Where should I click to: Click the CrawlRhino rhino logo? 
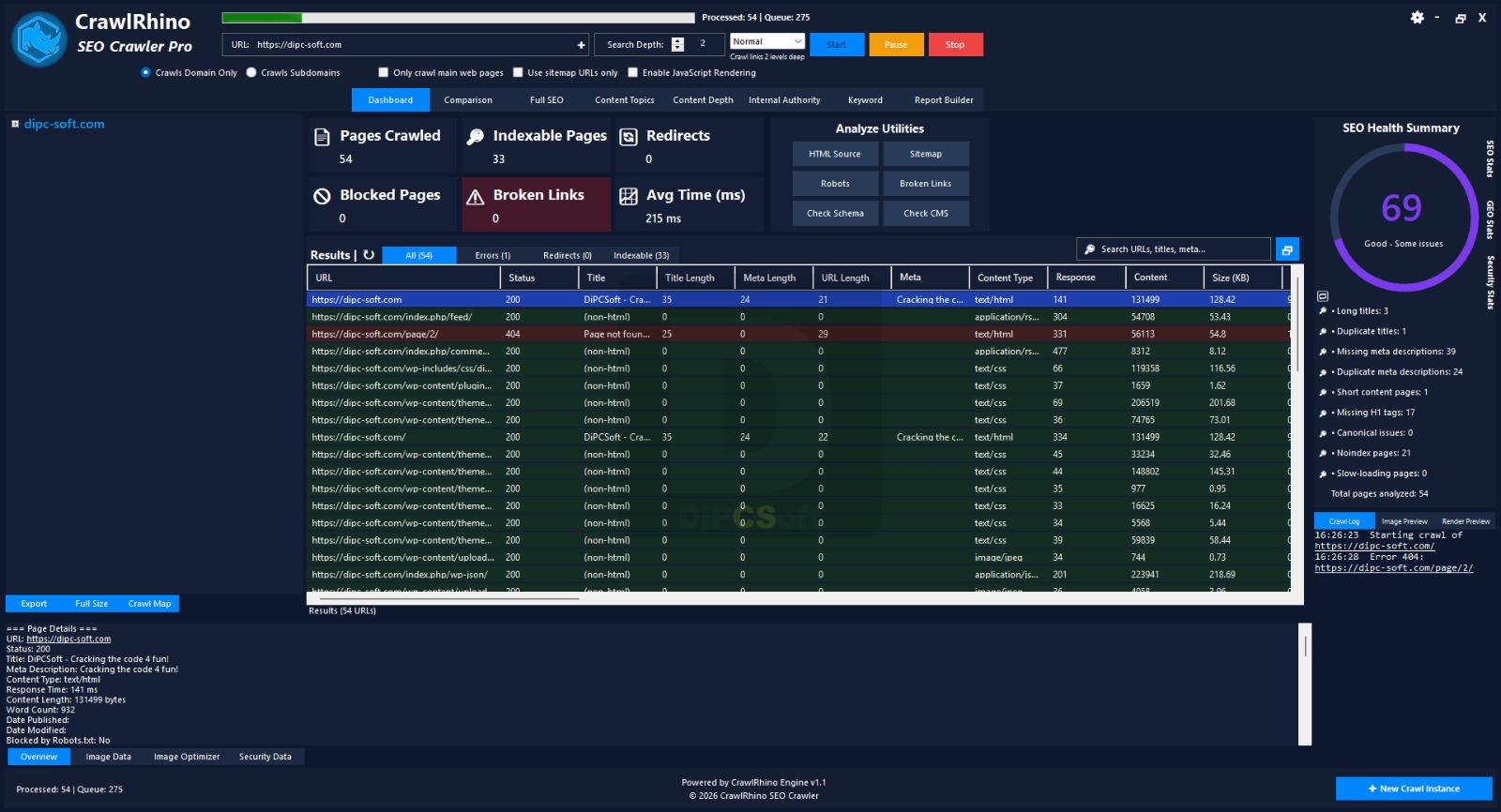39,40
